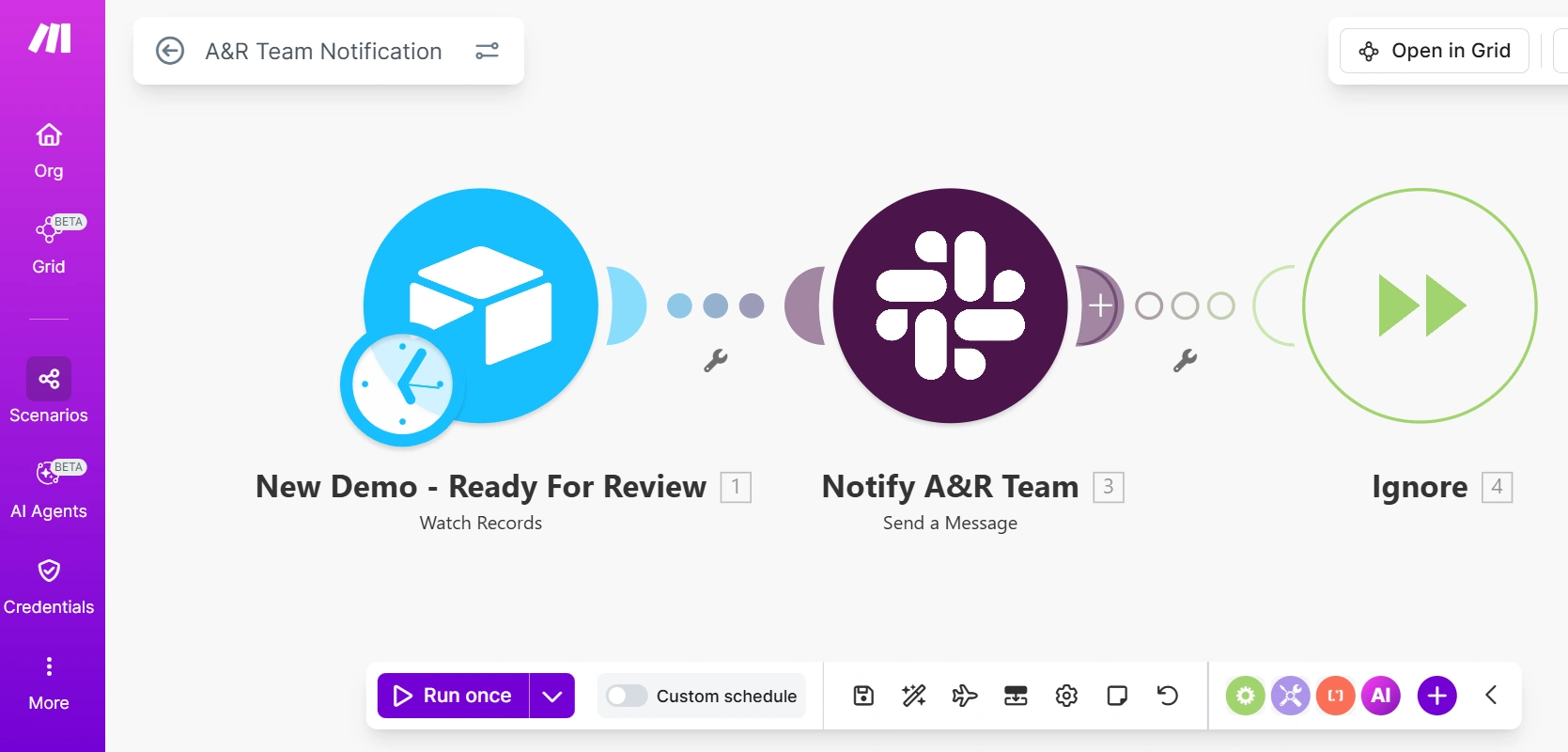The height and width of the screenshot is (752, 1568).
Task: Open the Org home page
Action: coord(49,150)
